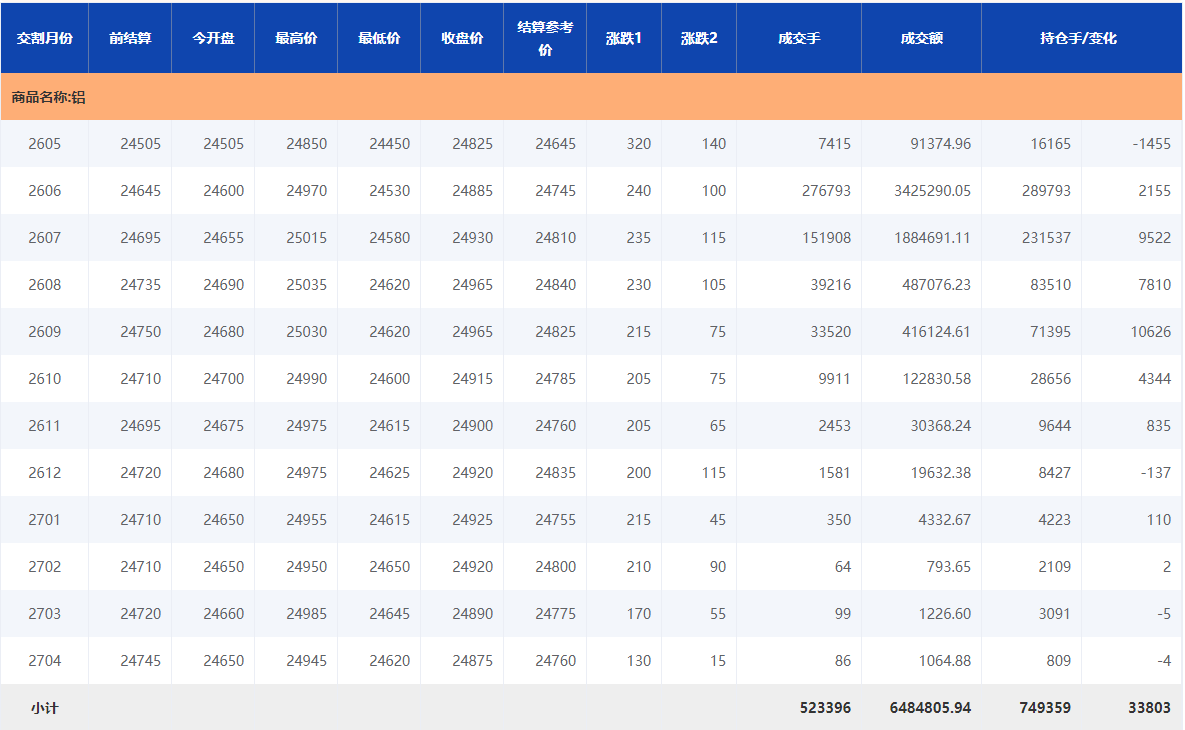Click subtotal turnover 6484805.94

[930, 708]
